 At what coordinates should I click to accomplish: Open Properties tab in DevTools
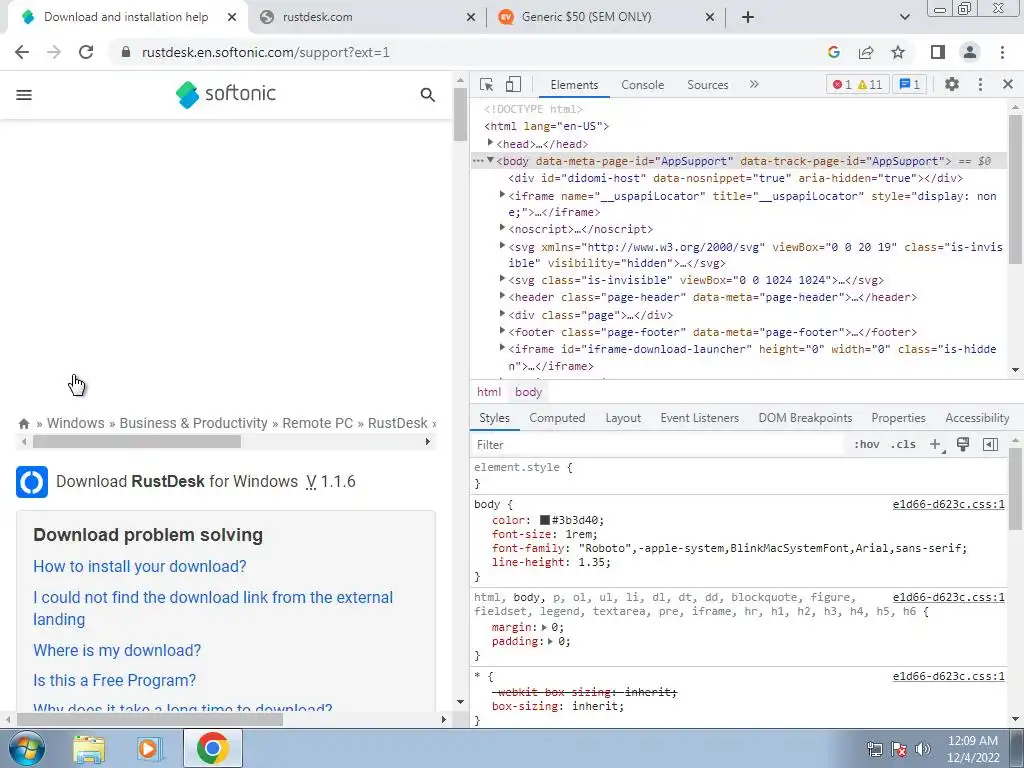(x=898, y=418)
